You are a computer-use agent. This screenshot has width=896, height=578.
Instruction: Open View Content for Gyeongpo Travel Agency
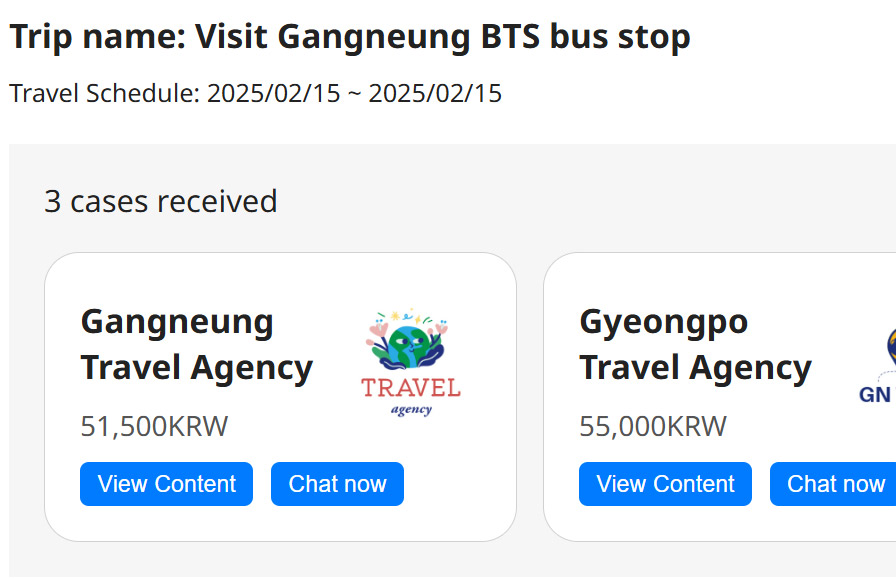coord(665,484)
